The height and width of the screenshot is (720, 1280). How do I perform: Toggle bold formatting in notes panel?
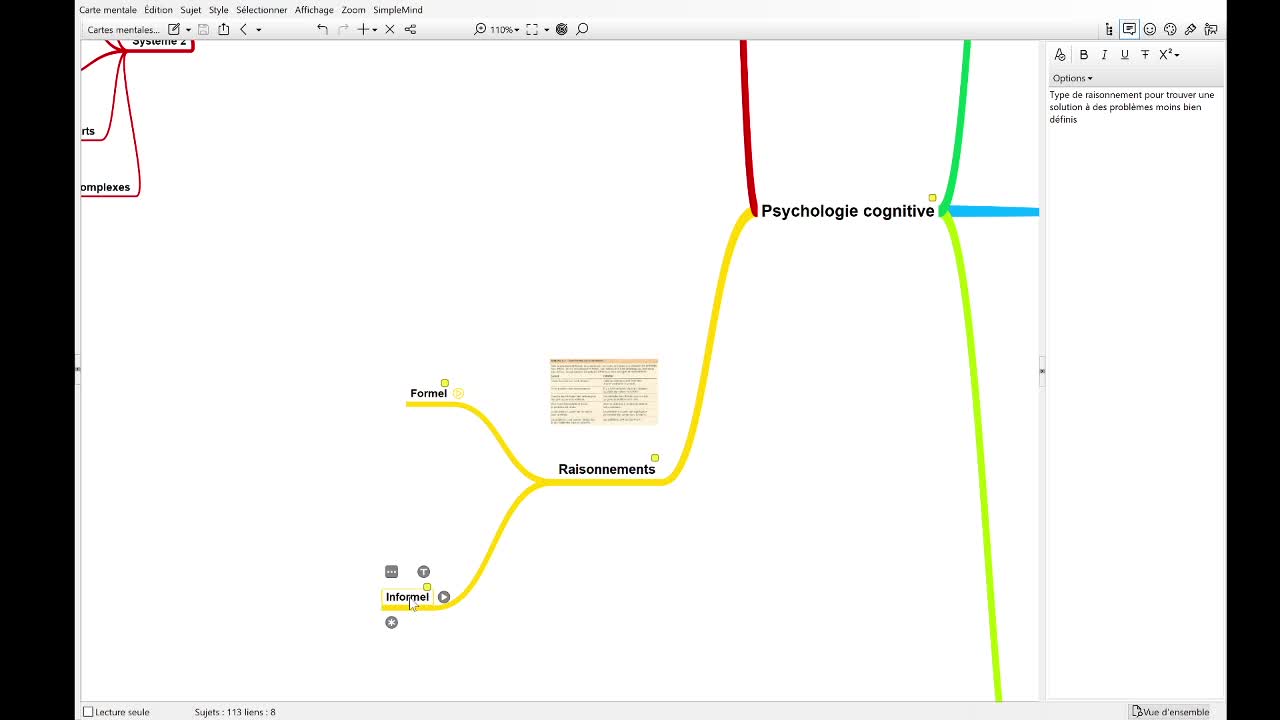[1083, 55]
